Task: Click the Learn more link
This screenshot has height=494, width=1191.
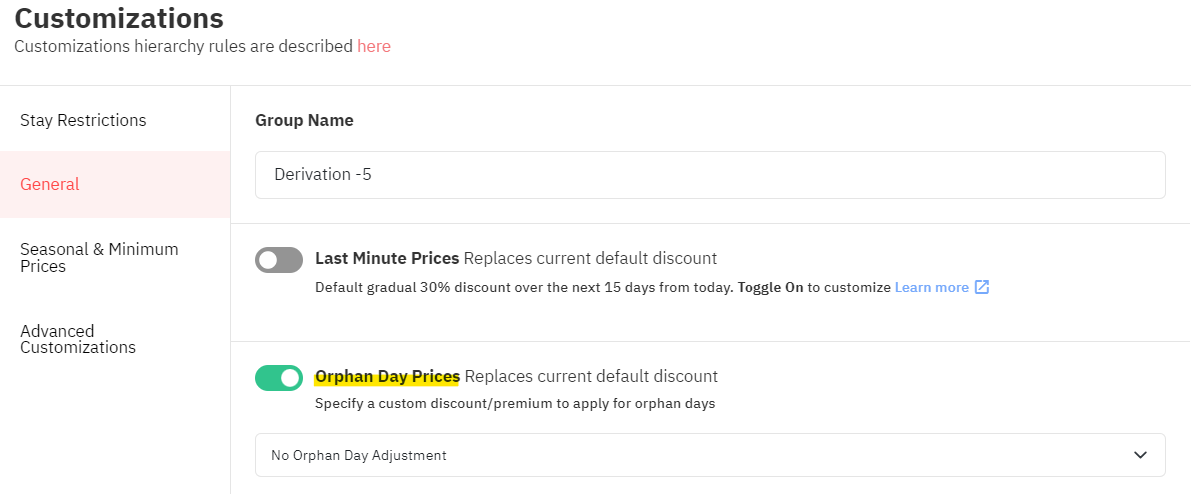Action: [931, 287]
